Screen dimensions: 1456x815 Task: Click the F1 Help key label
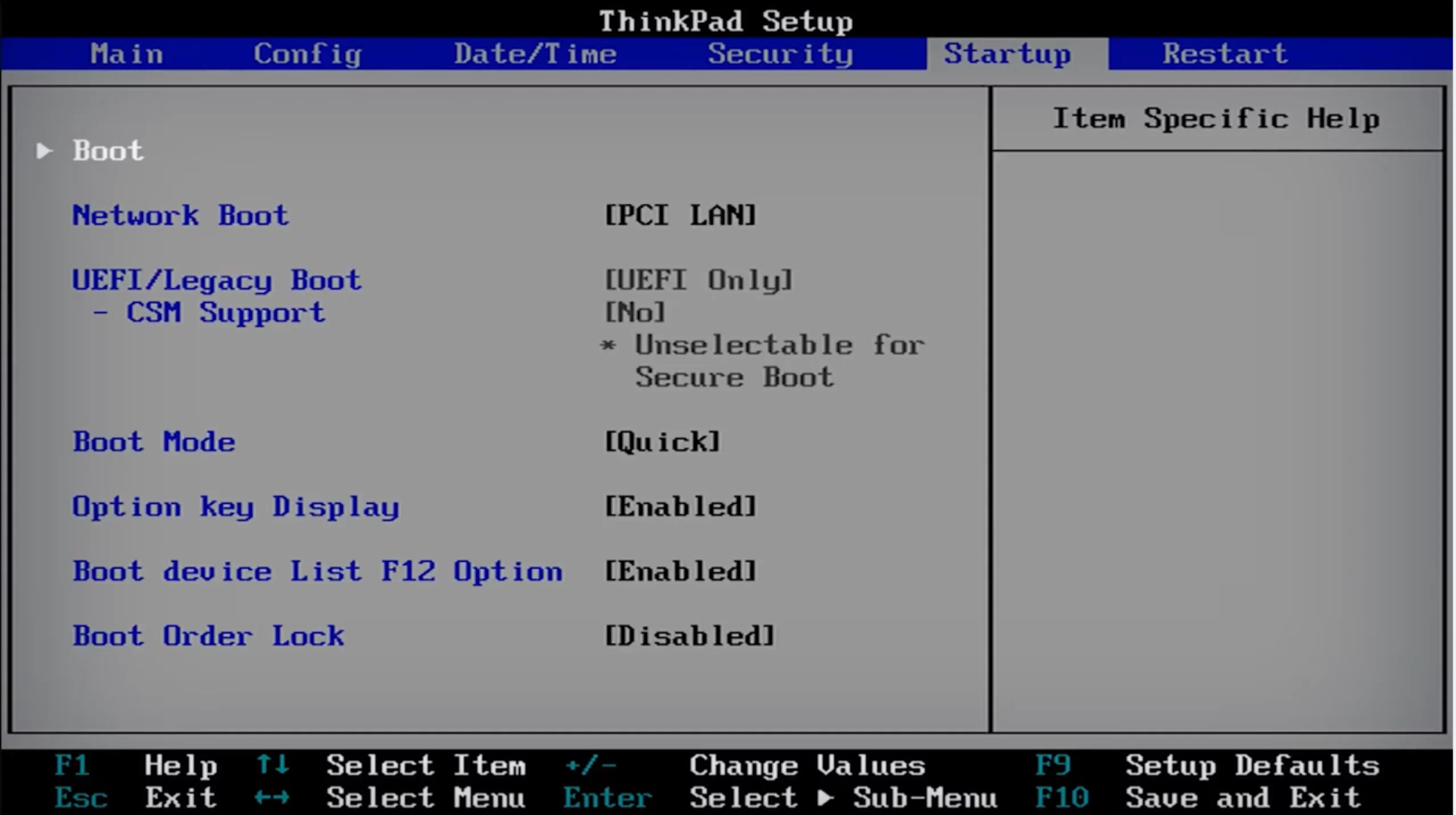coord(72,766)
